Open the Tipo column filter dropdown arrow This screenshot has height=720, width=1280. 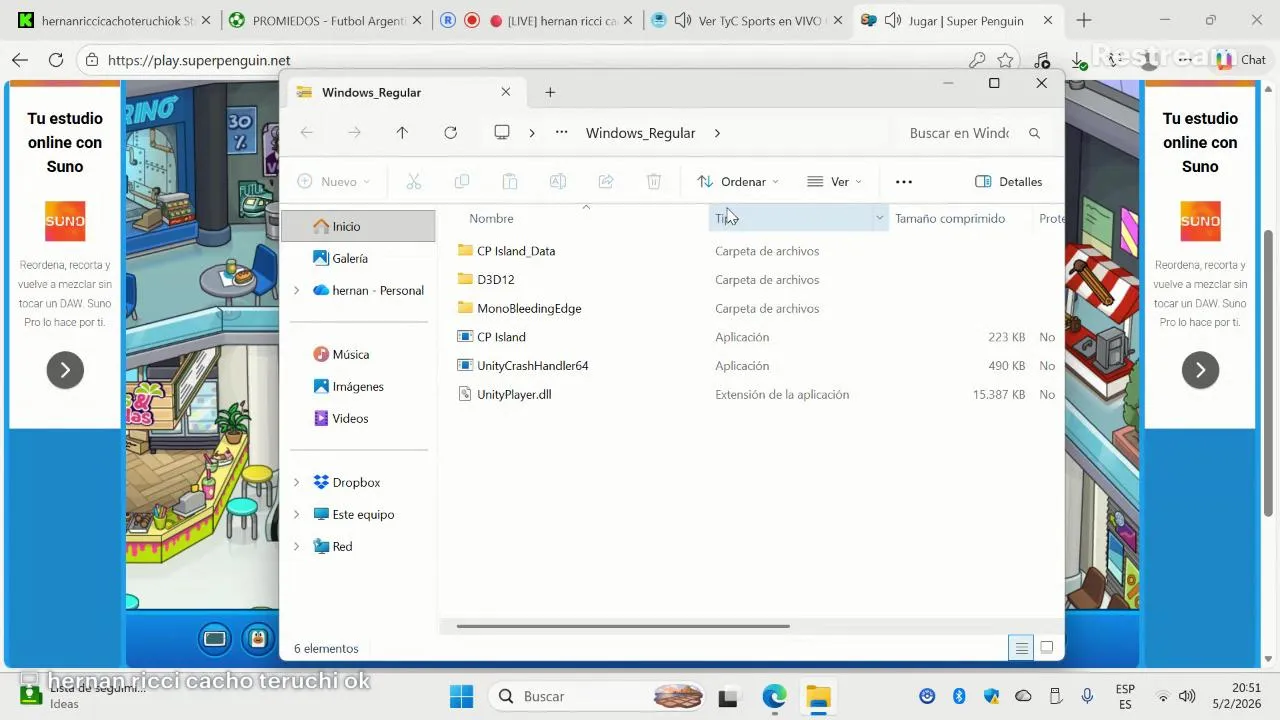(880, 218)
